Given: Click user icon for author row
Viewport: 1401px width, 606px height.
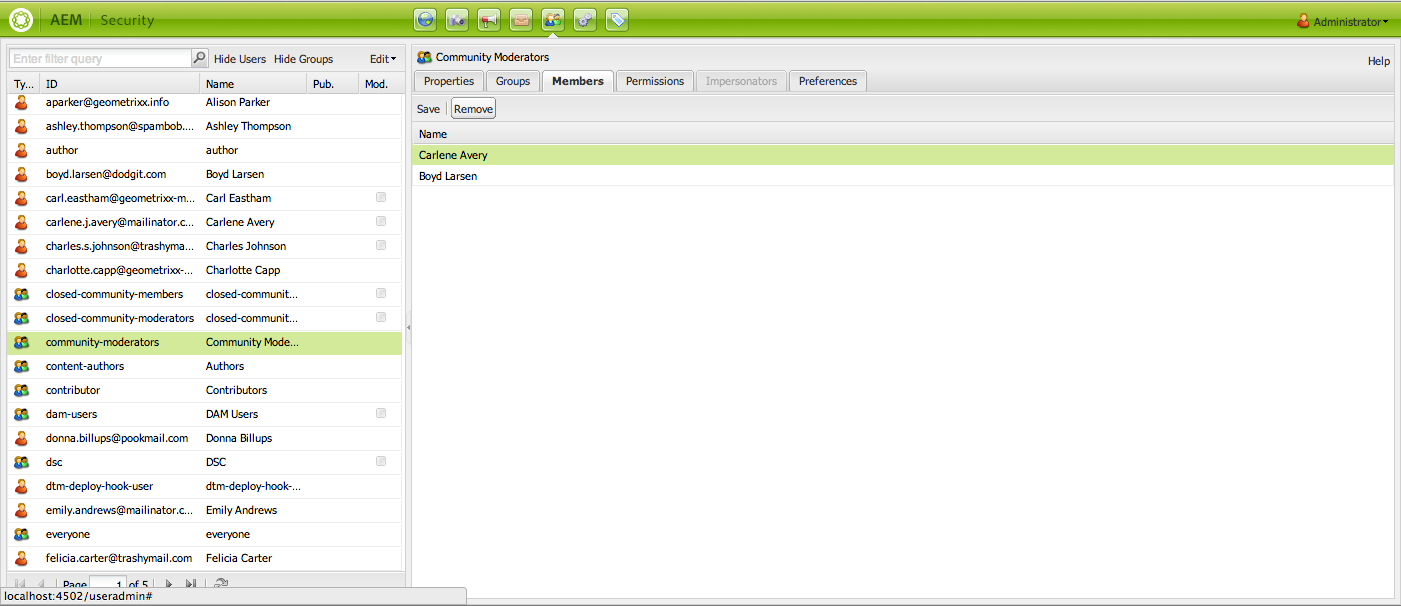Looking at the screenshot, I should click(21, 150).
